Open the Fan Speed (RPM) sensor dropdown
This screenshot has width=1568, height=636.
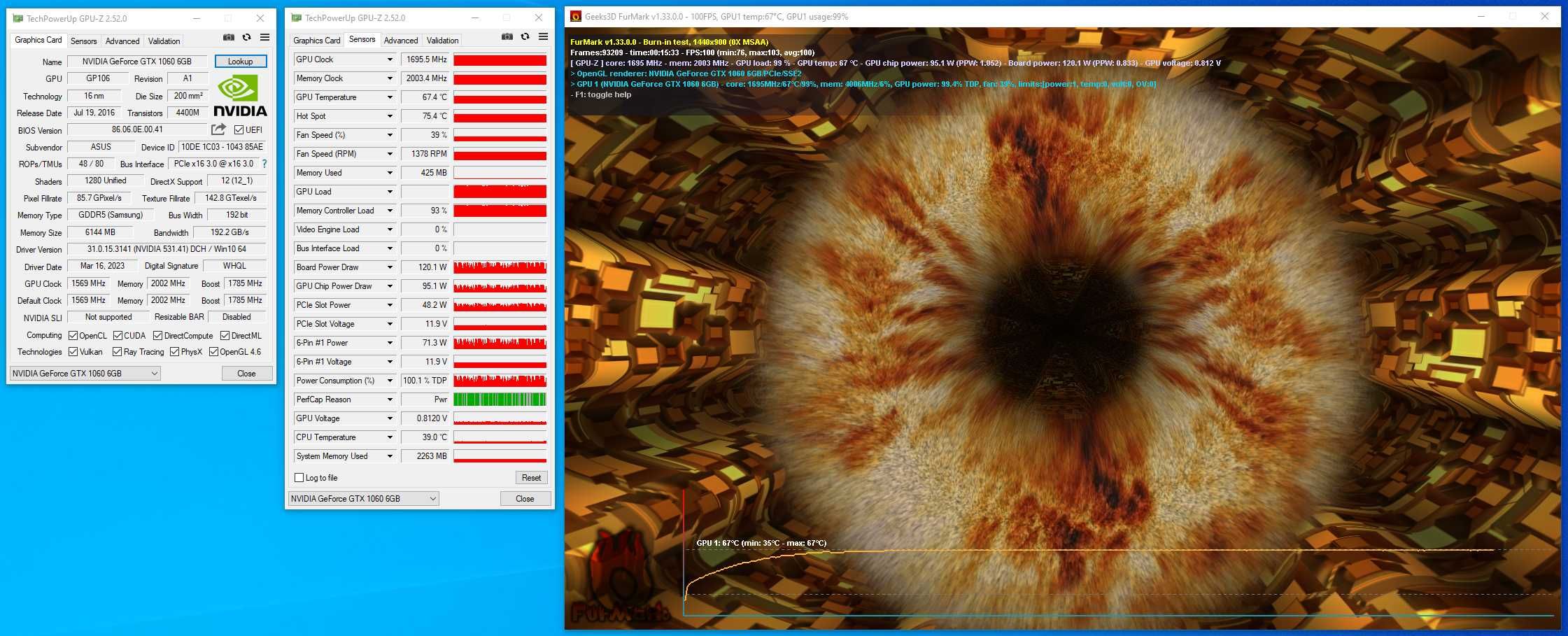tap(390, 154)
